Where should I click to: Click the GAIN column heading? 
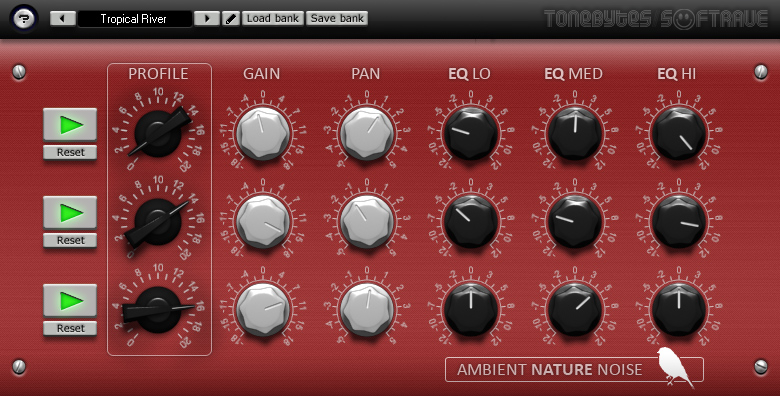[262, 74]
